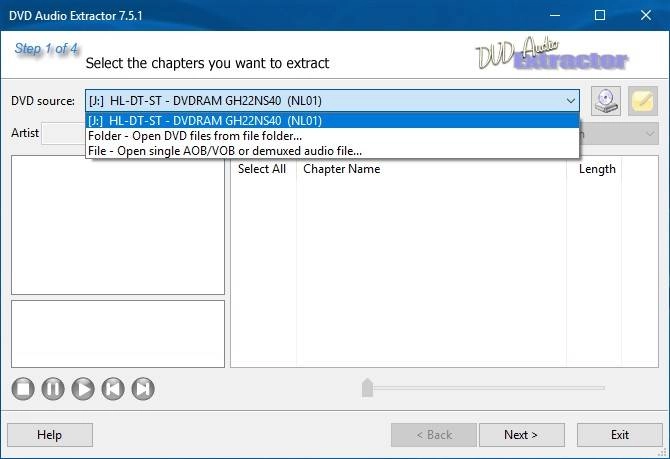The height and width of the screenshot is (459, 670).
Task: Click the refresh DVD drive disc icon
Action: pos(606,101)
